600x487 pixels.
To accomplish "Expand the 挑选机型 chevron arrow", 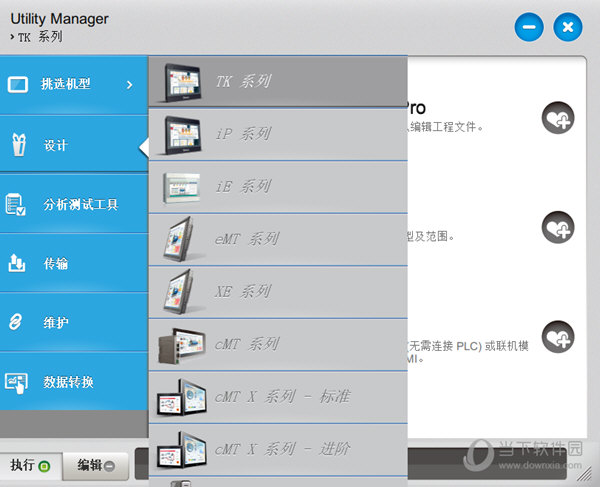I will (x=130, y=85).
